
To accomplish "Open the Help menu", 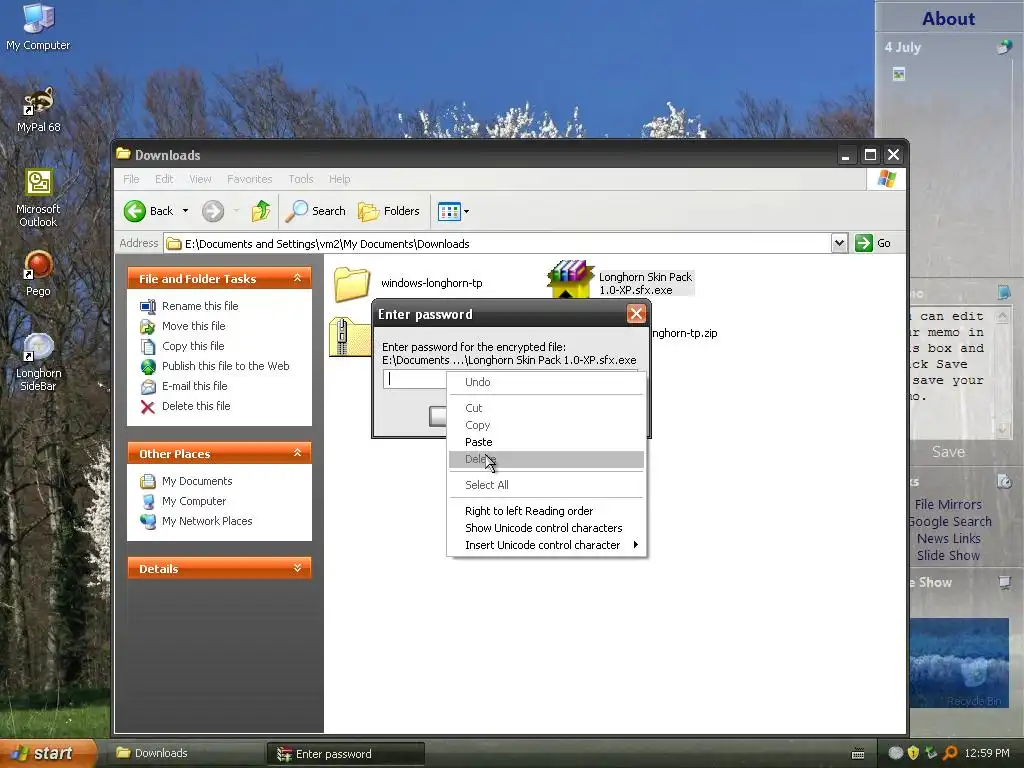I will [x=339, y=179].
